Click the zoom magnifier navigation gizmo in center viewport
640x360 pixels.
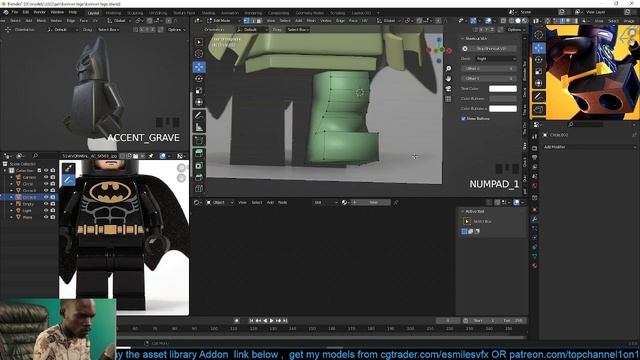point(448,69)
